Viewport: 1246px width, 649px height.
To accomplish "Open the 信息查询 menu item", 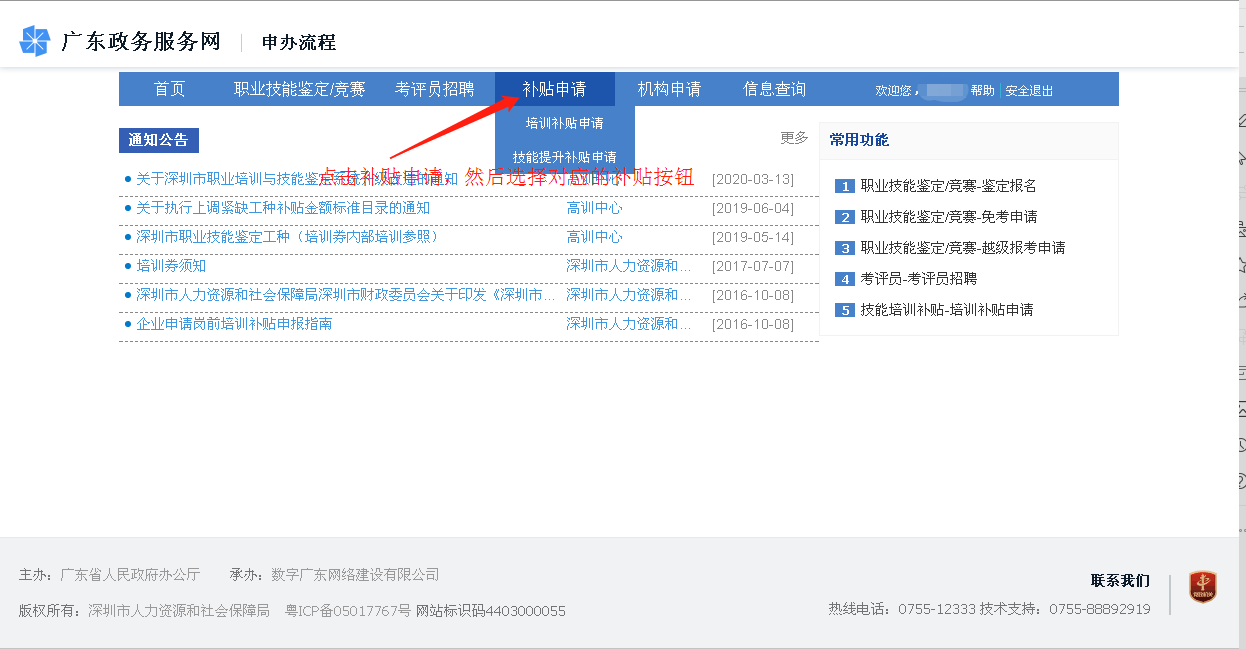I will click(x=774, y=89).
